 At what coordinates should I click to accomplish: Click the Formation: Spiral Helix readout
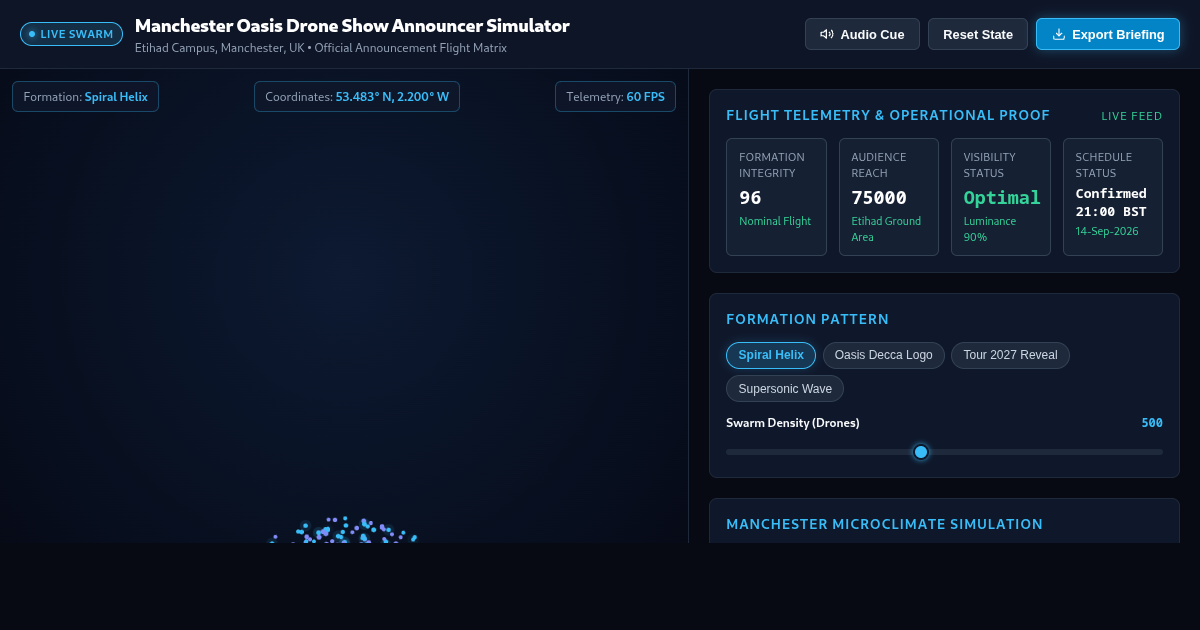85,97
